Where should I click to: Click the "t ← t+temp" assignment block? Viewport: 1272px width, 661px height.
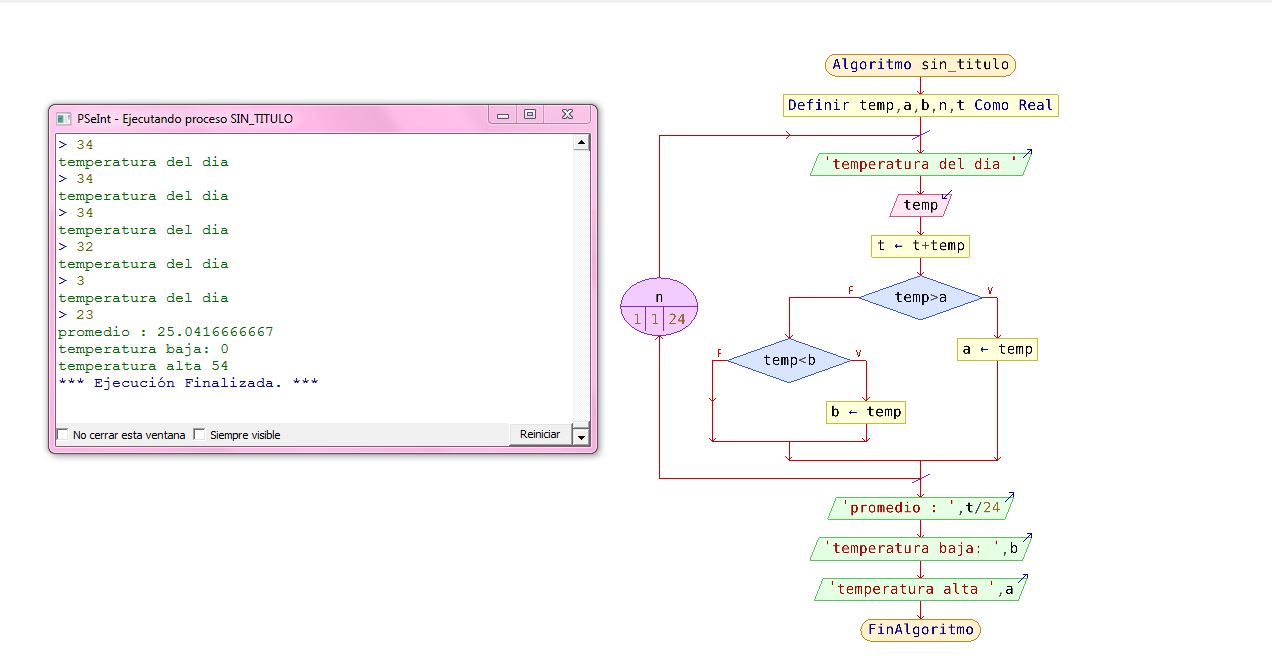(x=918, y=245)
